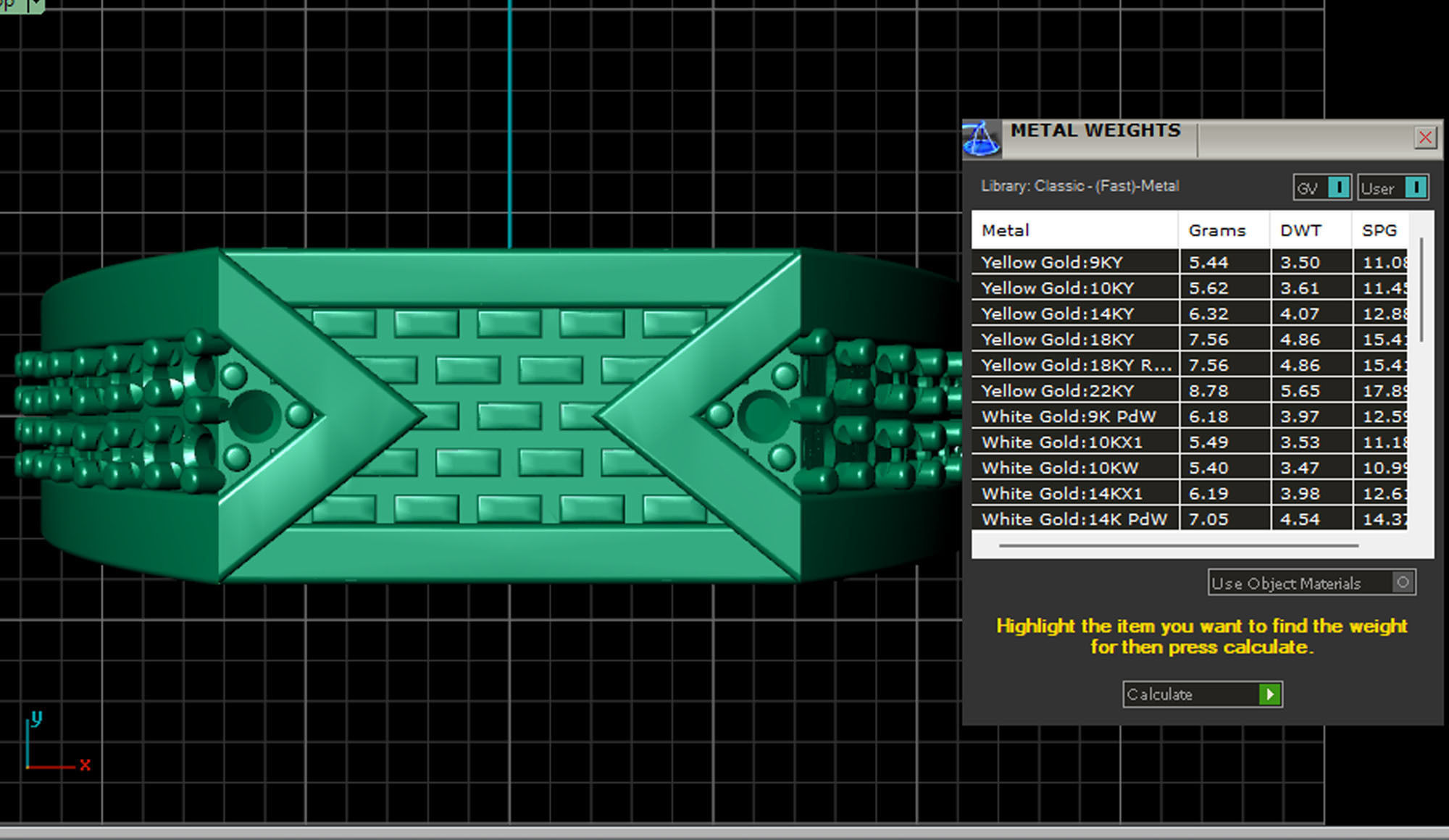Click the Metal Weights scale icon

(x=981, y=138)
